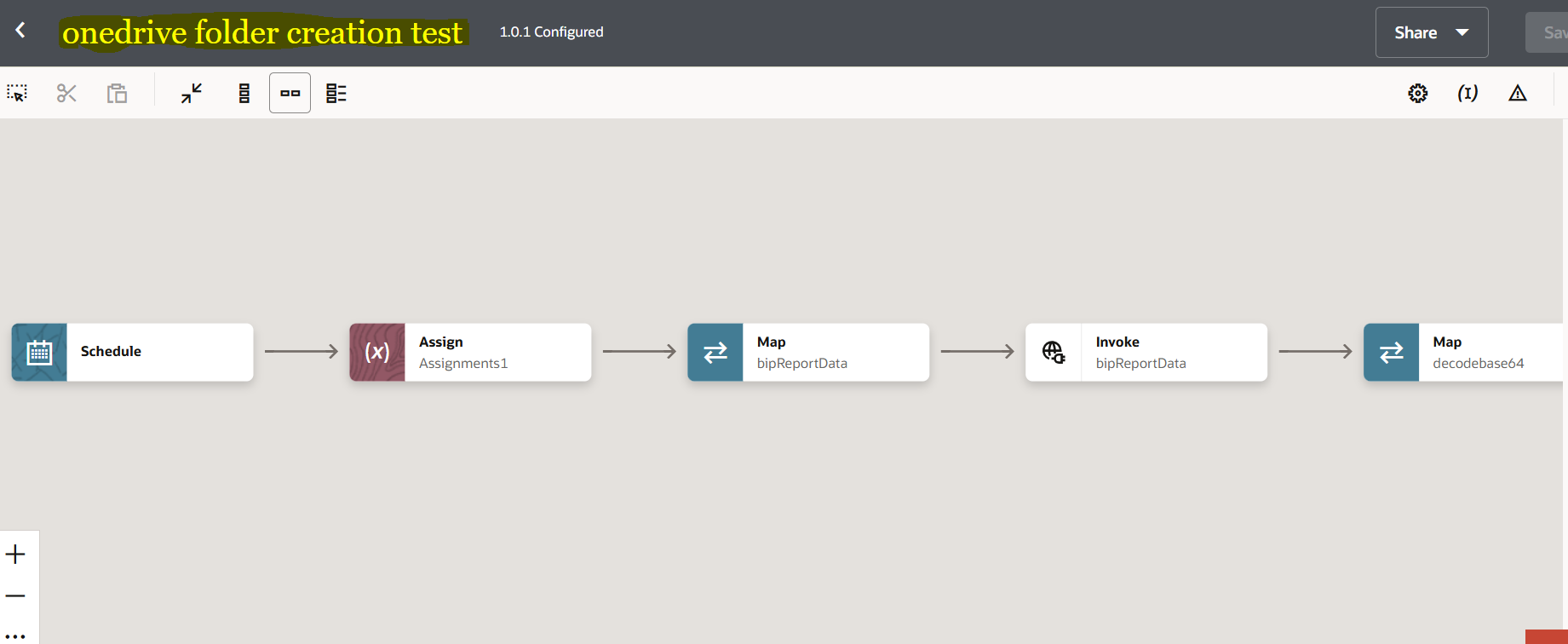
Task: Click the 1.0.1 Configured version label
Action: pyautogui.click(x=551, y=32)
